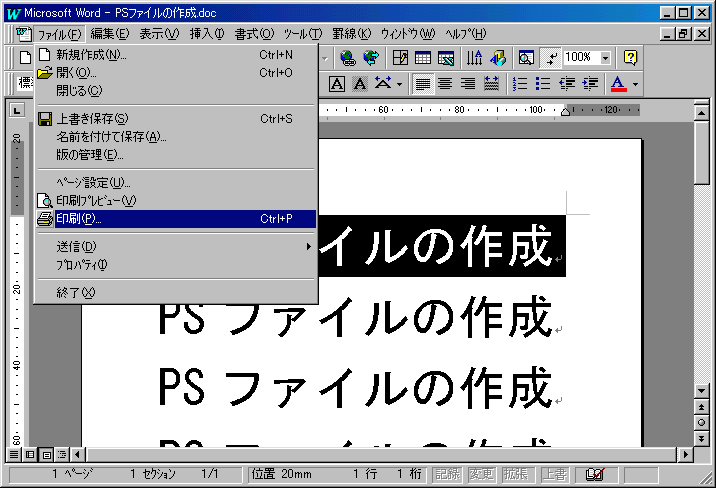The image size is (716, 488).
Task: Click the horizontal scrollbar left arrow
Action: (78, 454)
